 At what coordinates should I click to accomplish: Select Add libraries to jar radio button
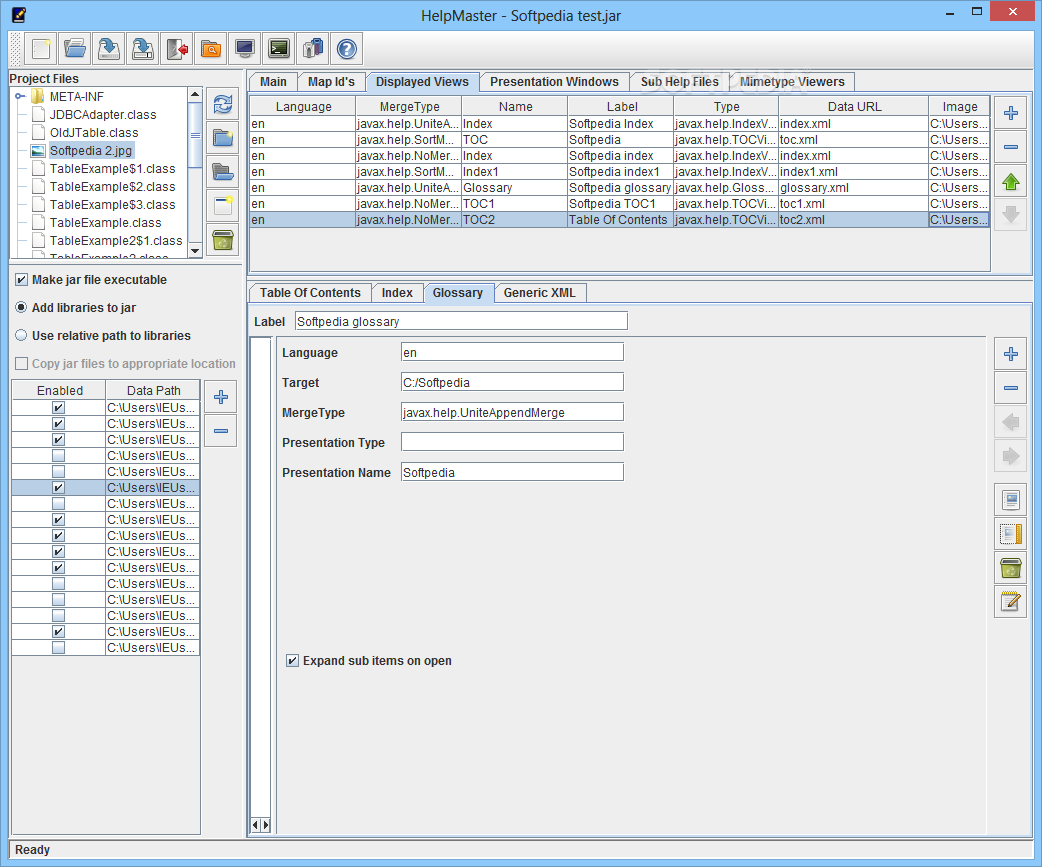(21, 308)
